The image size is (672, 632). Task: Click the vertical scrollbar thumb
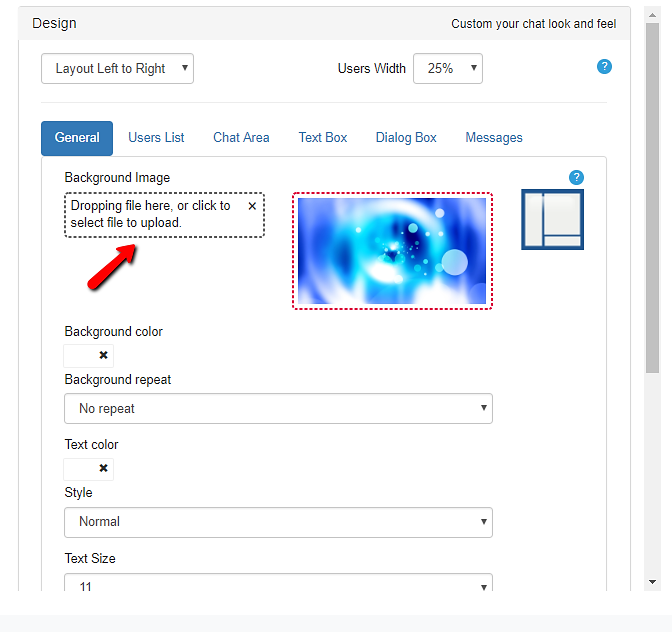pyautogui.click(x=652, y=198)
